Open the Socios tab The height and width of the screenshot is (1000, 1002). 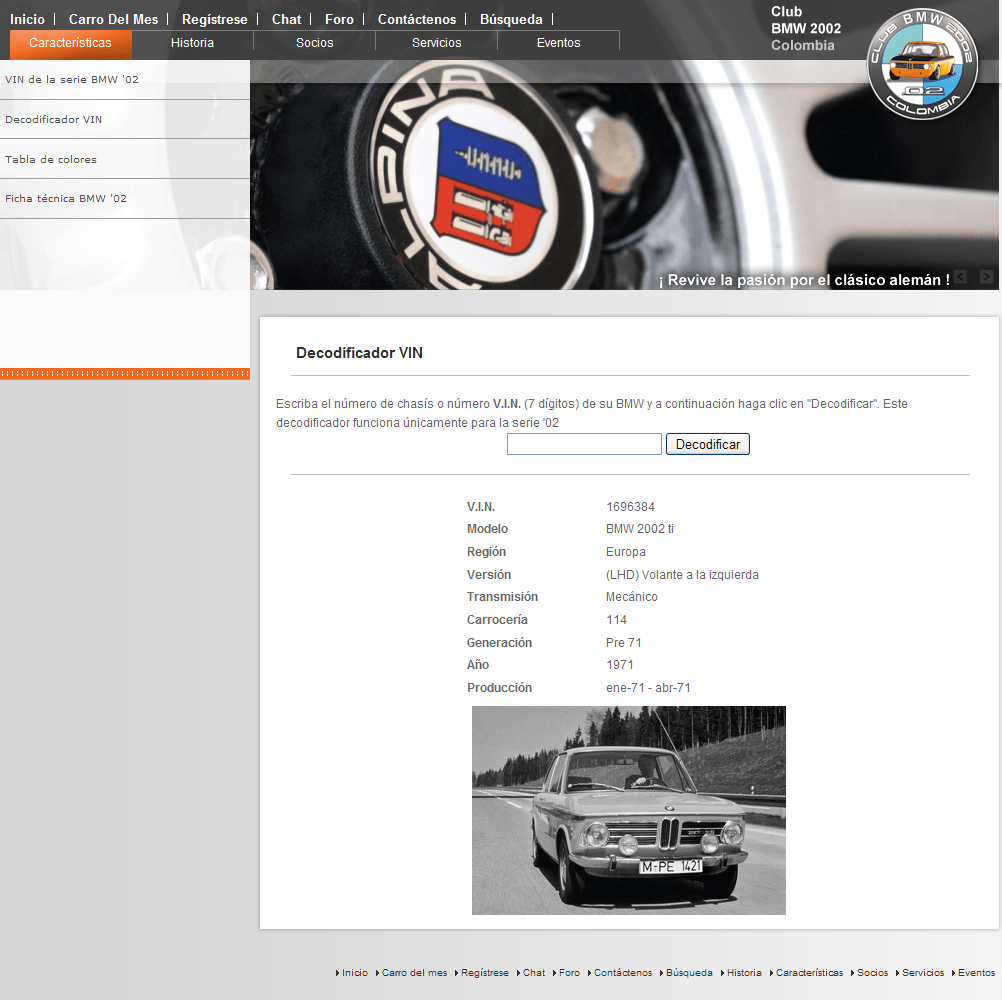point(314,43)
